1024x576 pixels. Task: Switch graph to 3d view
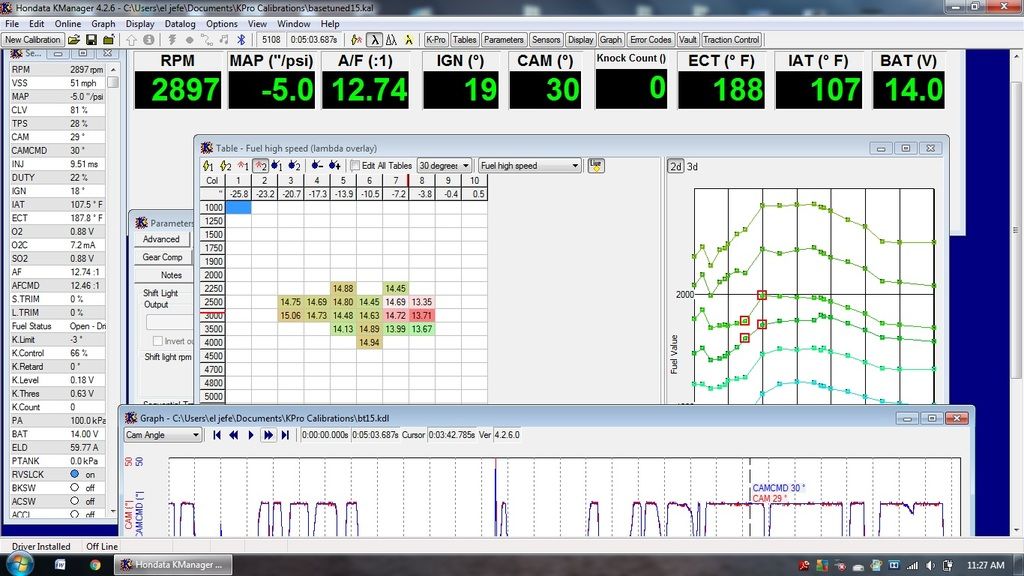tap(692, 166)
